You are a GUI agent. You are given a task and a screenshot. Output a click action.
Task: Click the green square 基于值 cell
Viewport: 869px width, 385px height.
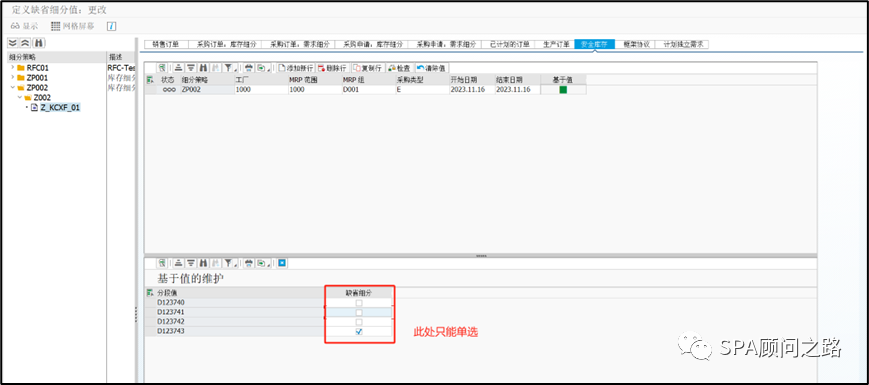tap(563, 90)
